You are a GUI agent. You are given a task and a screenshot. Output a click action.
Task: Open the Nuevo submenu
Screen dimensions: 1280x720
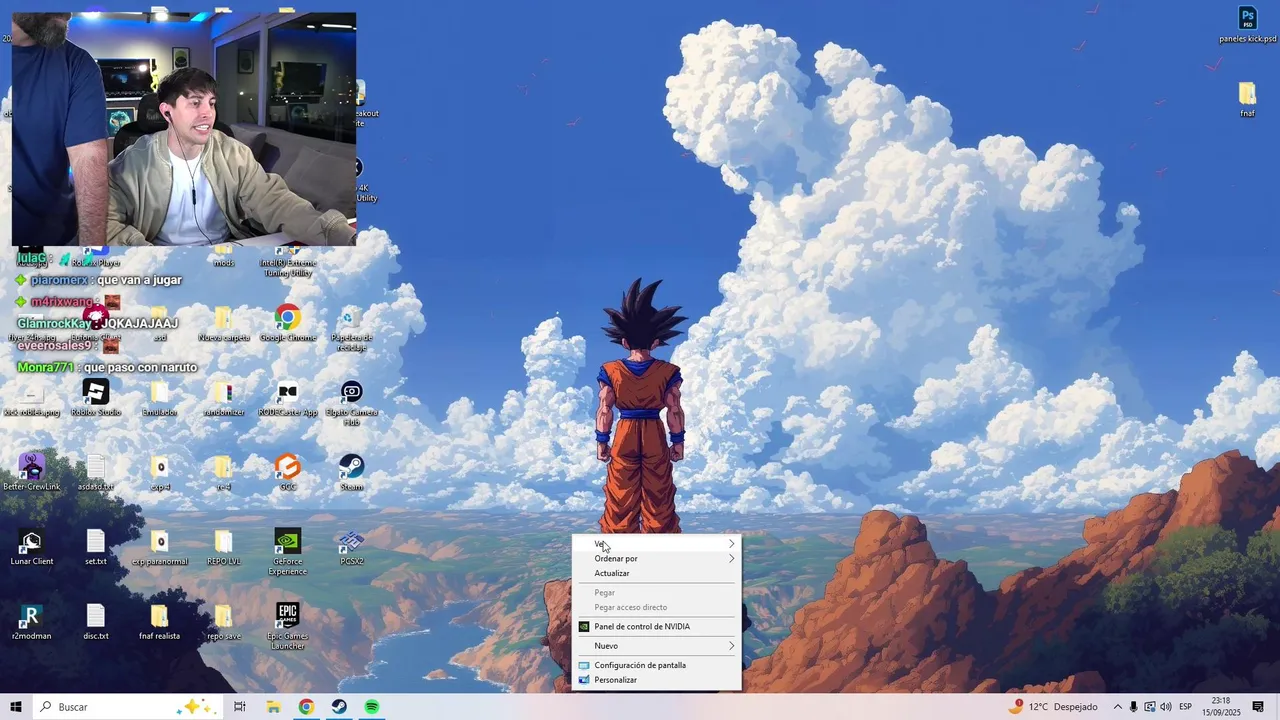click(x=656, y=646)
